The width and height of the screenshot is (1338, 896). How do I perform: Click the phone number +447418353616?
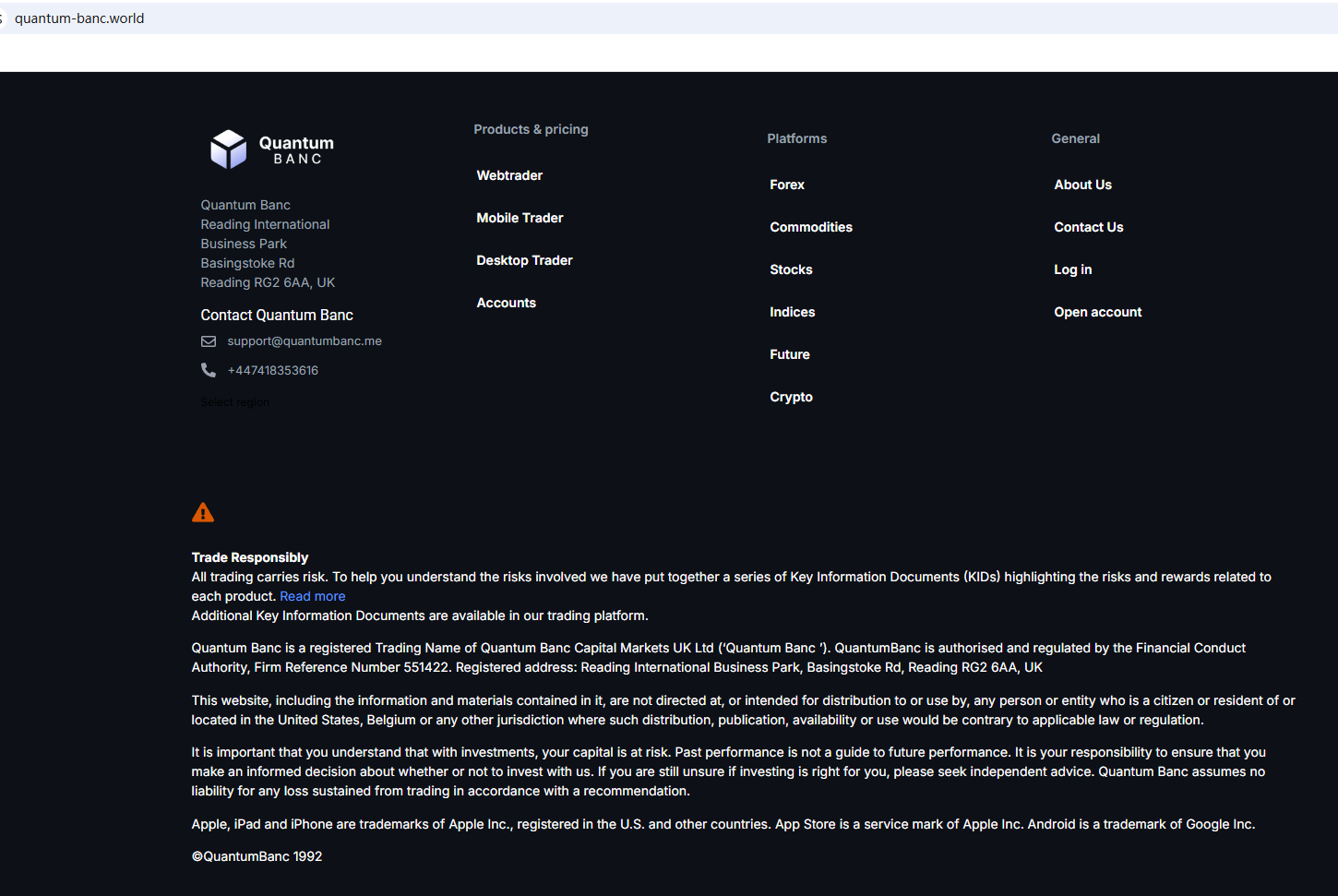click(273, 370)
